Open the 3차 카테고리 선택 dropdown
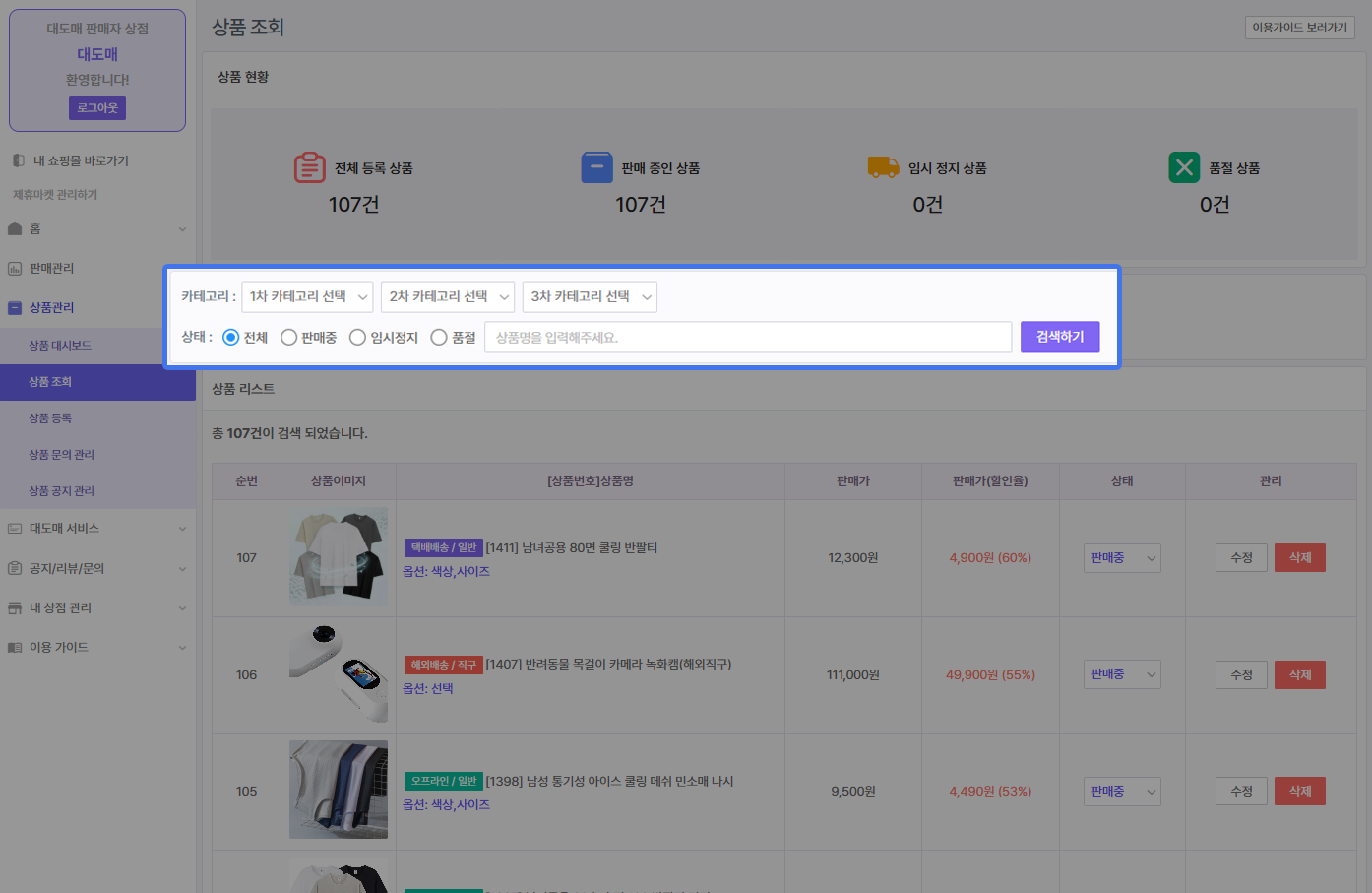1372x893 pixels. (590, 296)
